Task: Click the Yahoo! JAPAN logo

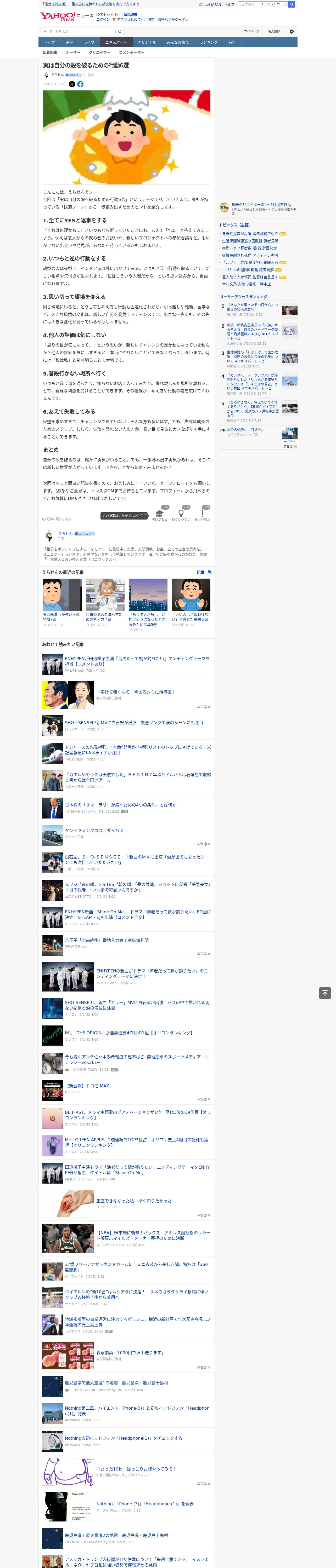Action: tap(57, 17)
